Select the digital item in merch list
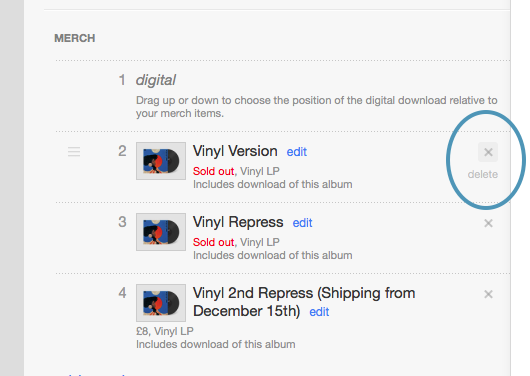The image size is (530, 376). click(x=155, y=80)
